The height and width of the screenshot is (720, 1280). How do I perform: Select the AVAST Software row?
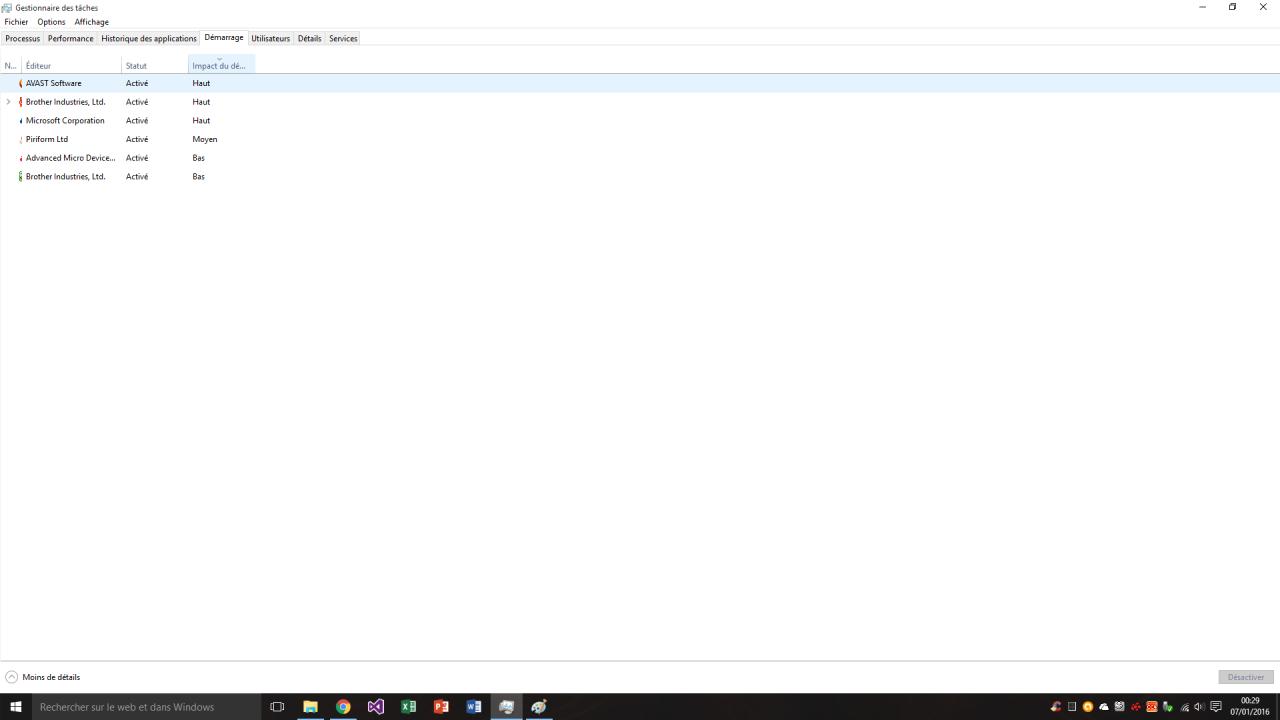[x=640, y=83]
